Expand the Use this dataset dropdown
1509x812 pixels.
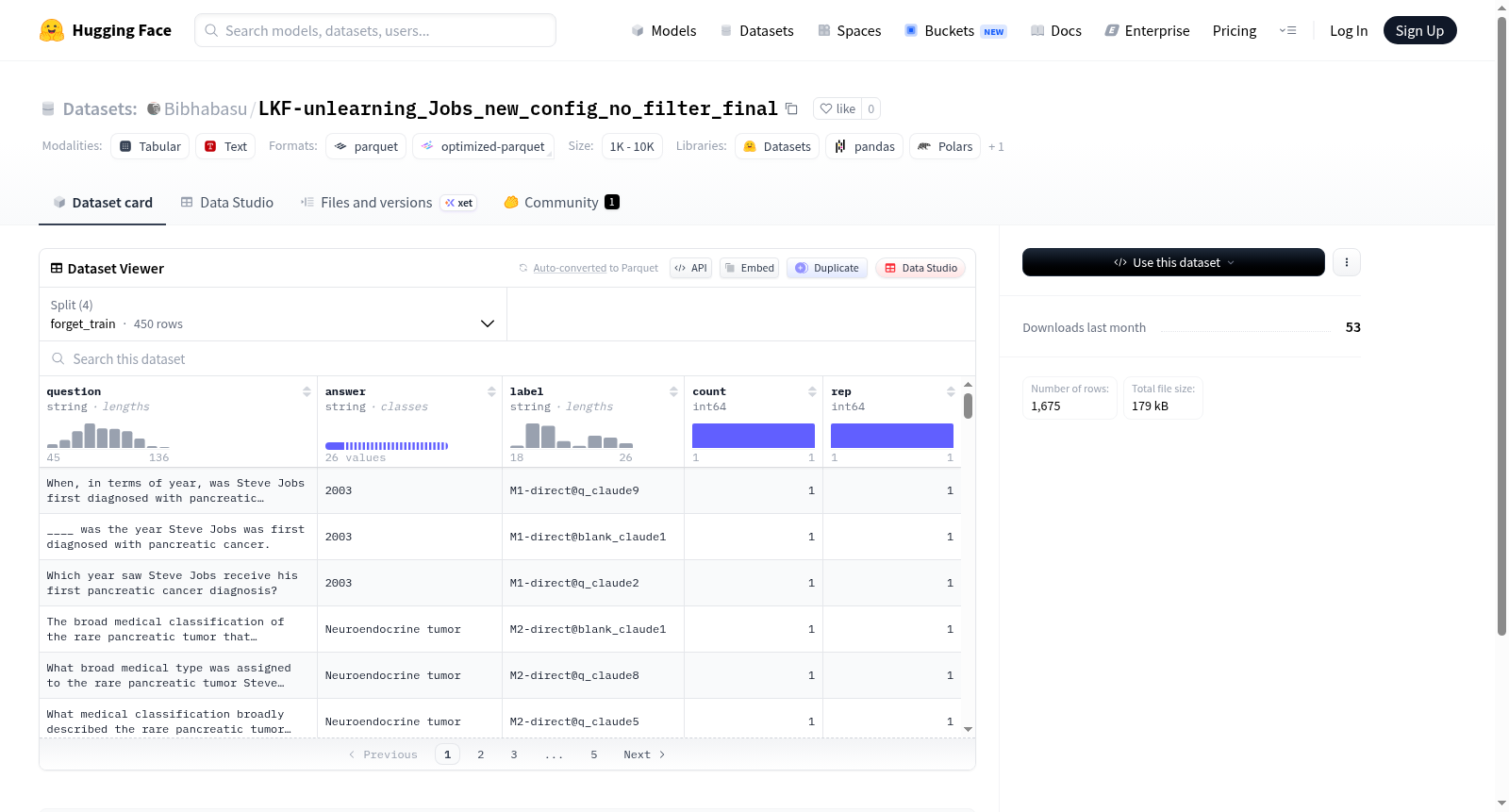tap(1173, 262)
